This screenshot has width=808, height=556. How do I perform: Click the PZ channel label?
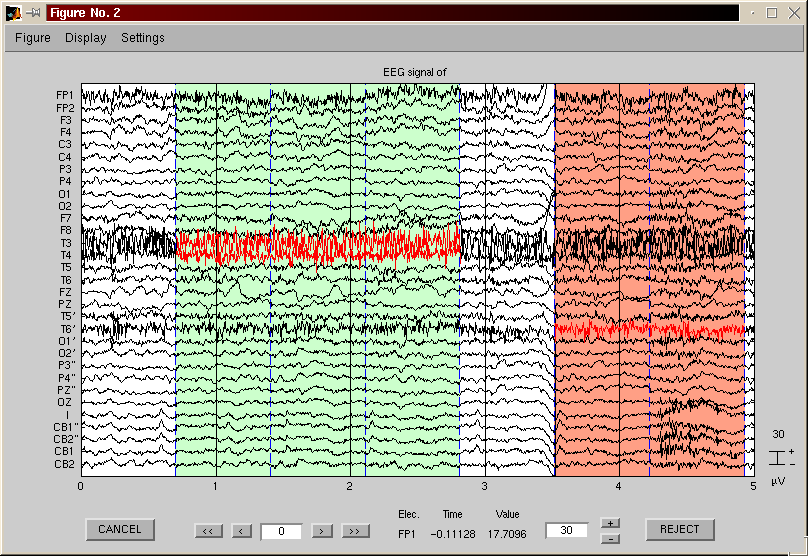pos(65,305)
